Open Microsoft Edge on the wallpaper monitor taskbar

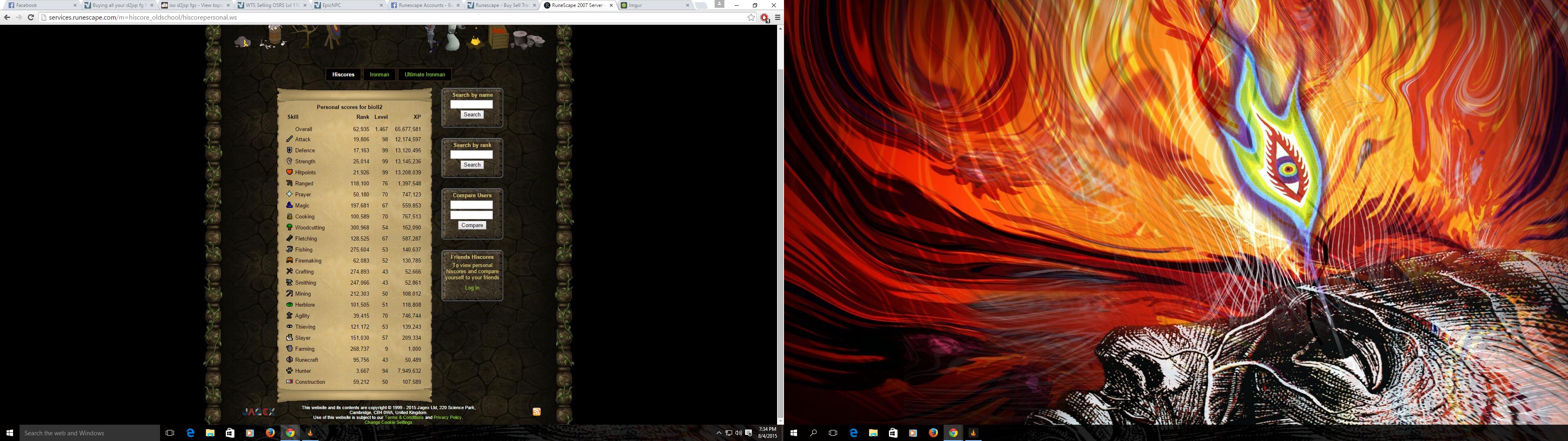pyautogui.click(x=853, y=433)
